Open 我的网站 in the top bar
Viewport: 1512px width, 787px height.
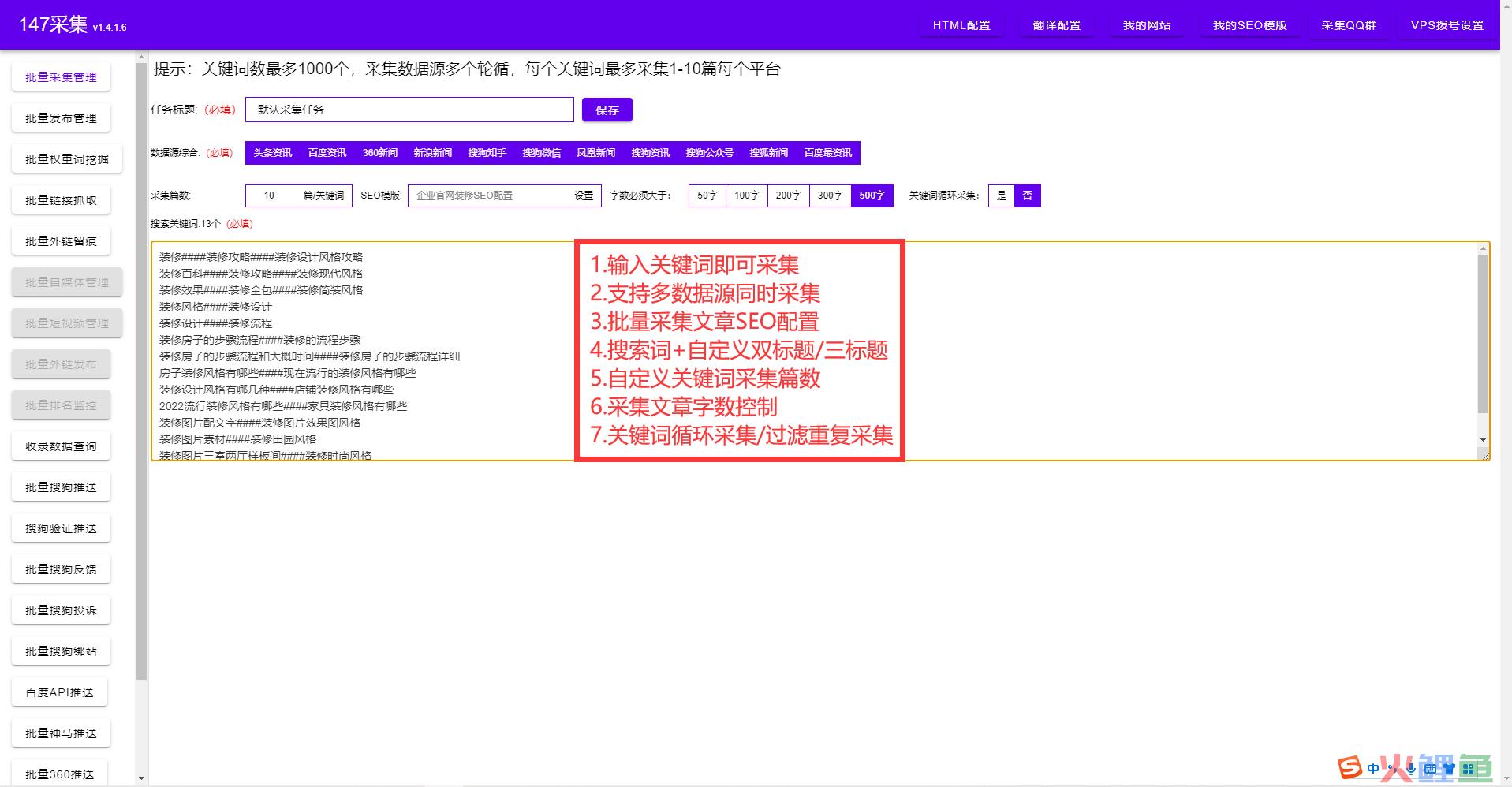coord(1147,25)
